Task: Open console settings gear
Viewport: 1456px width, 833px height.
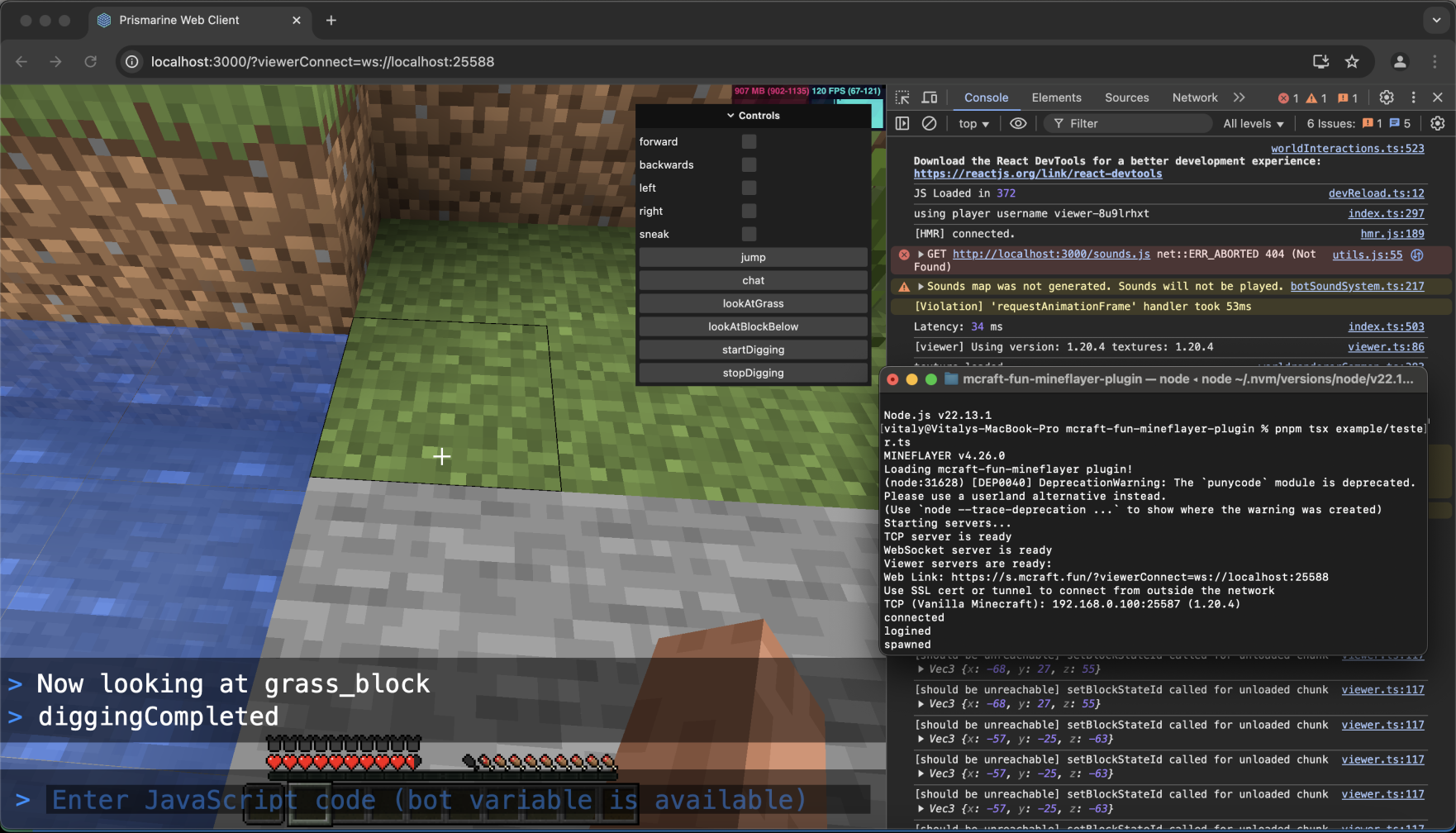Action: (1438, 123)
